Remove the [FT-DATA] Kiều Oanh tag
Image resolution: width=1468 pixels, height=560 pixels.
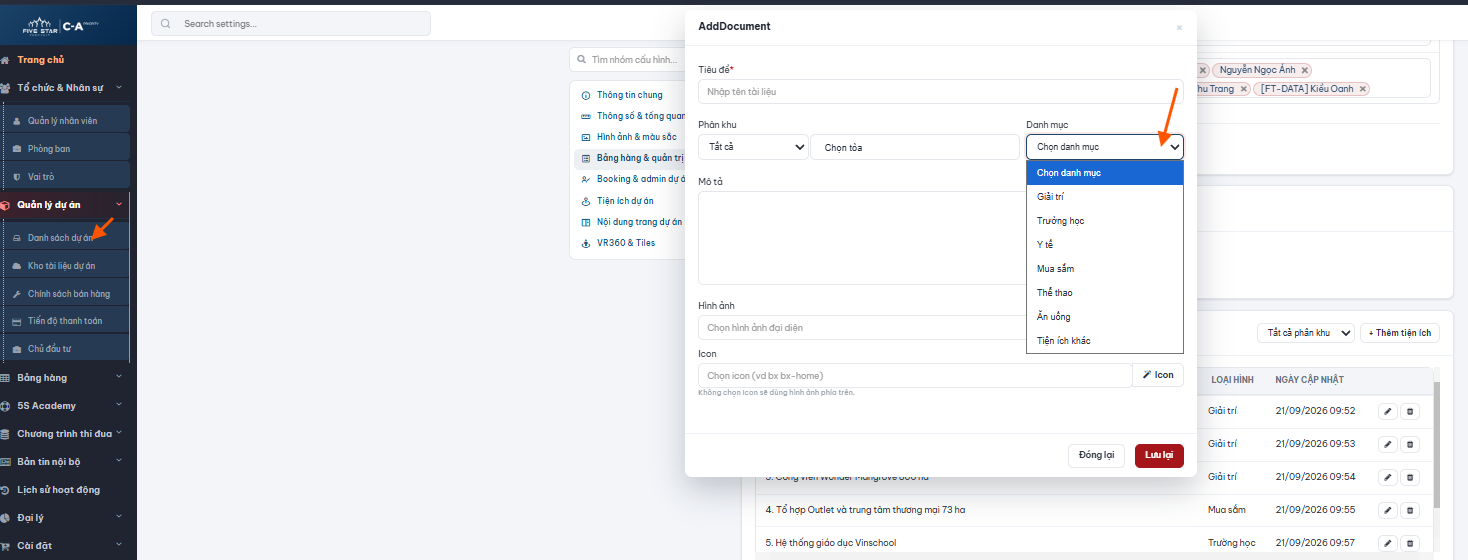point(1363,89)
